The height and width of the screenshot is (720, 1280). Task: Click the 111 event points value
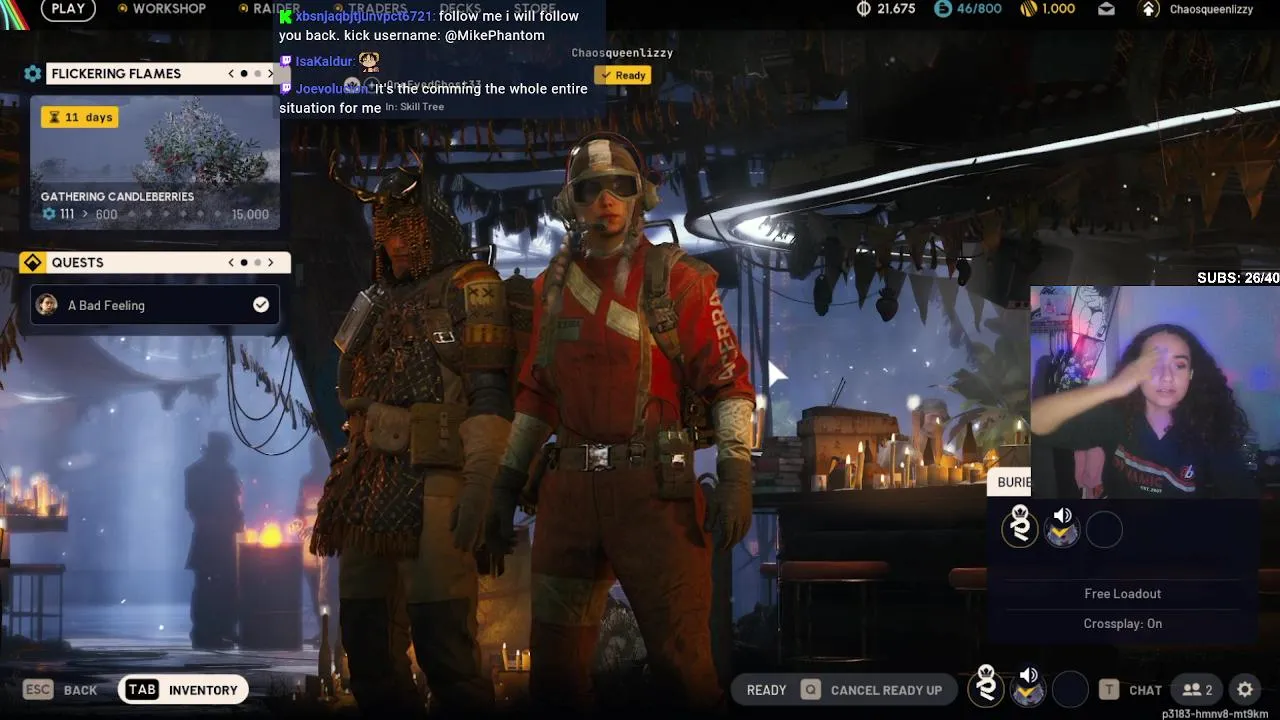pos(67,214)
